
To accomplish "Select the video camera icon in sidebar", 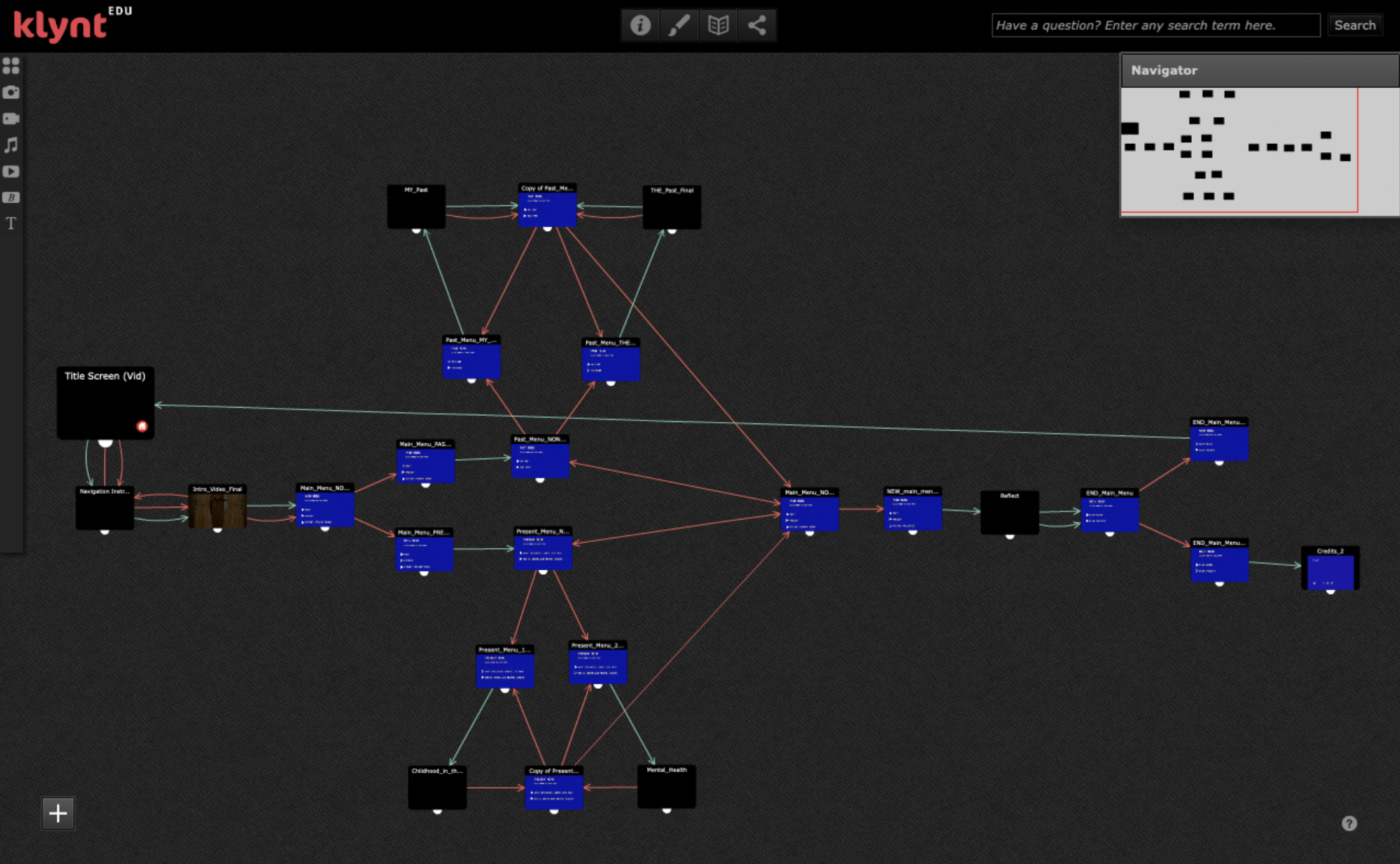I will pos(11,118).
